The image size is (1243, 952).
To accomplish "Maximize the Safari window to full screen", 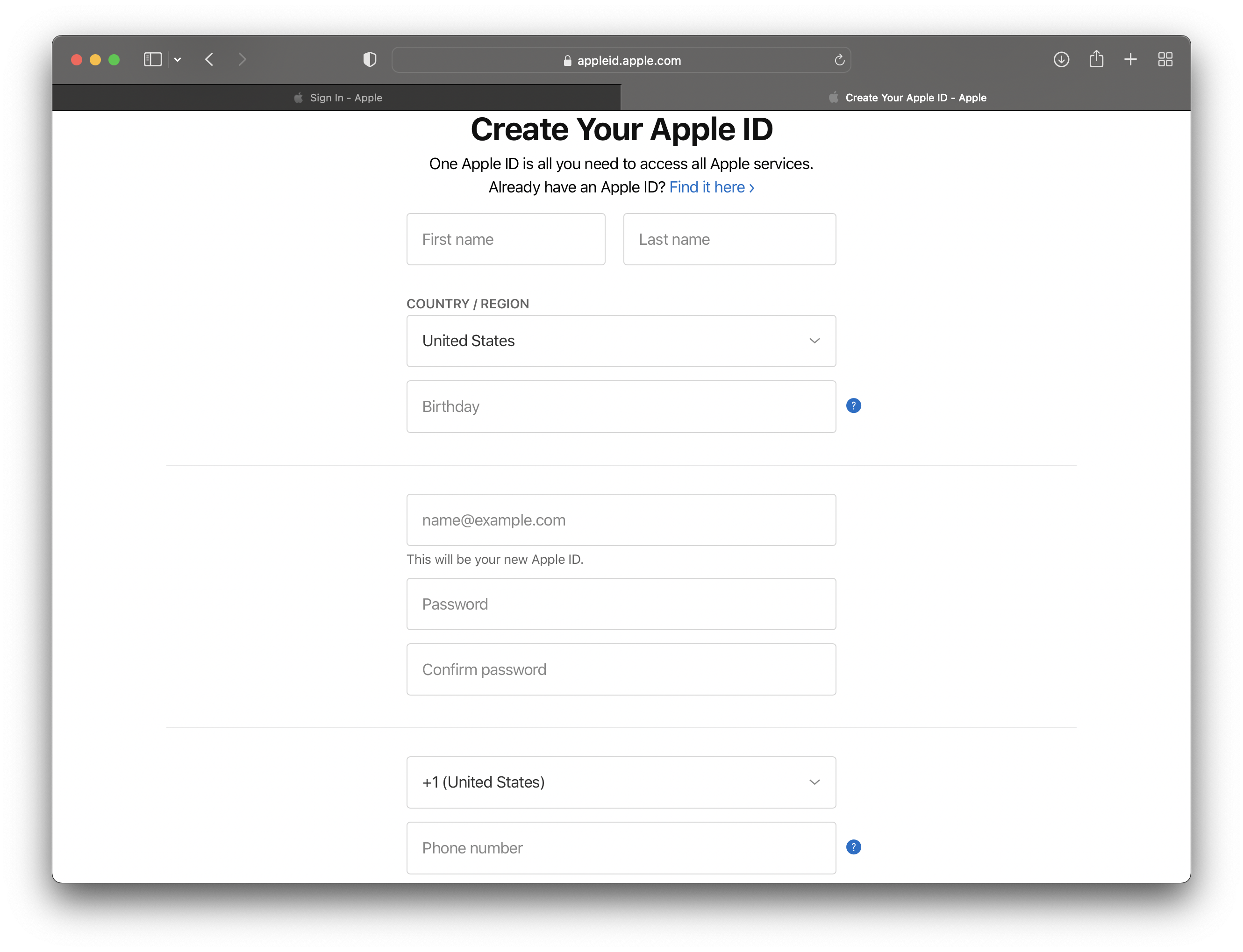I will 114,59.
